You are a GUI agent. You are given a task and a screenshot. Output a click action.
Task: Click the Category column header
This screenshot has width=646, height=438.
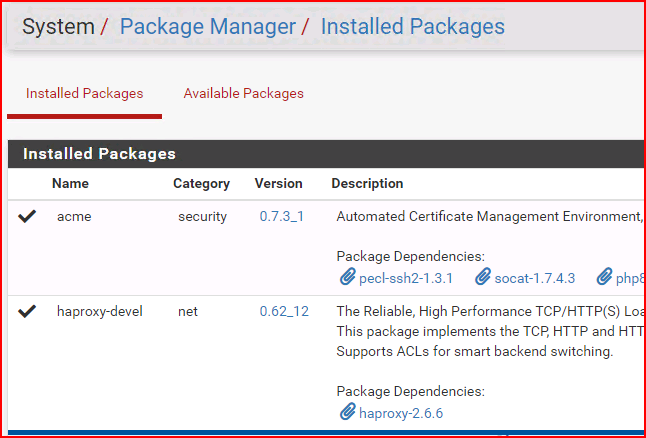[x=201, y=184]
